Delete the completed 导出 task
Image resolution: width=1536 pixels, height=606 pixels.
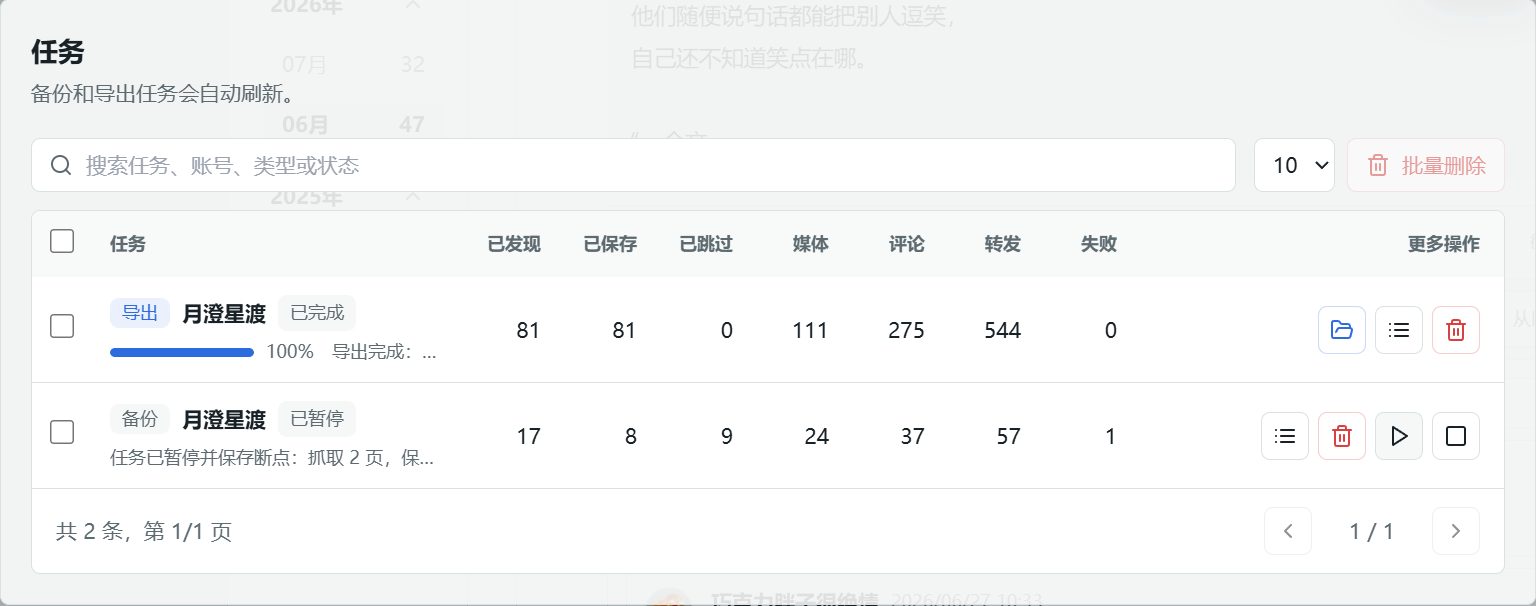tap(1456, 330)
